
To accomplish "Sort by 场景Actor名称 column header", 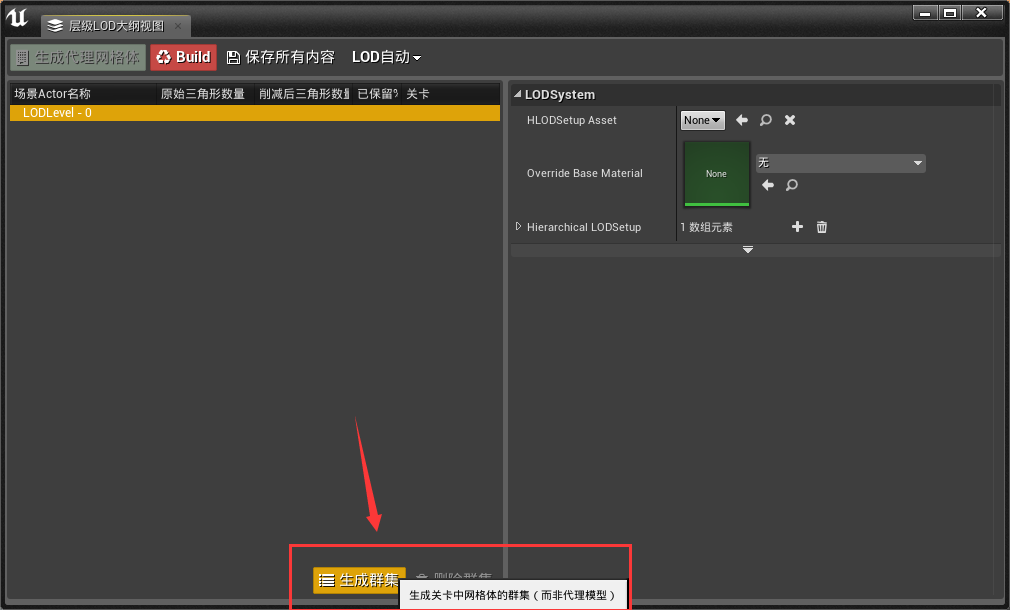I will tap(82, 94).
